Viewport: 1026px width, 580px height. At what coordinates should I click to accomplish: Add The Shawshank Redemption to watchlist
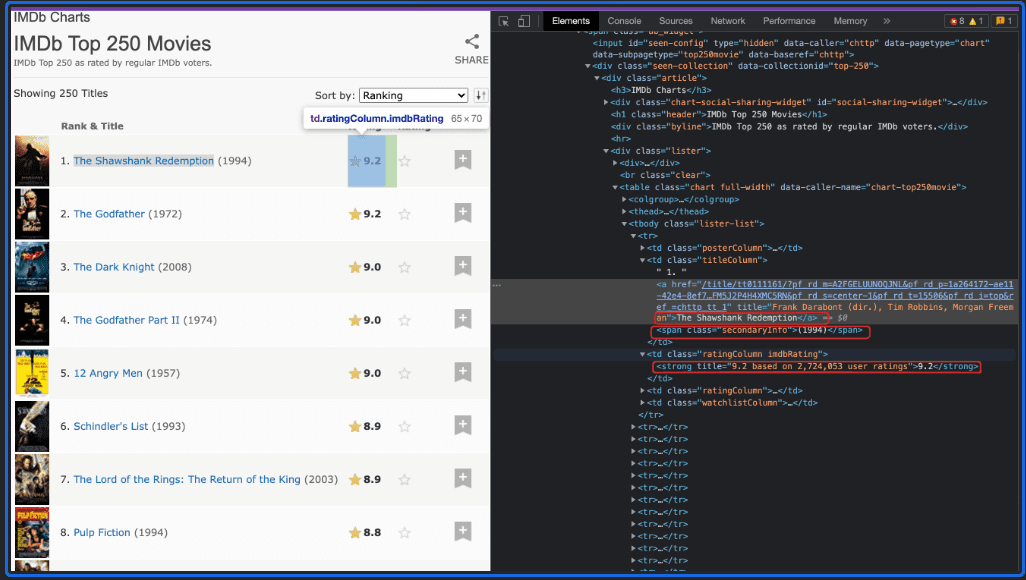(462, 158)
